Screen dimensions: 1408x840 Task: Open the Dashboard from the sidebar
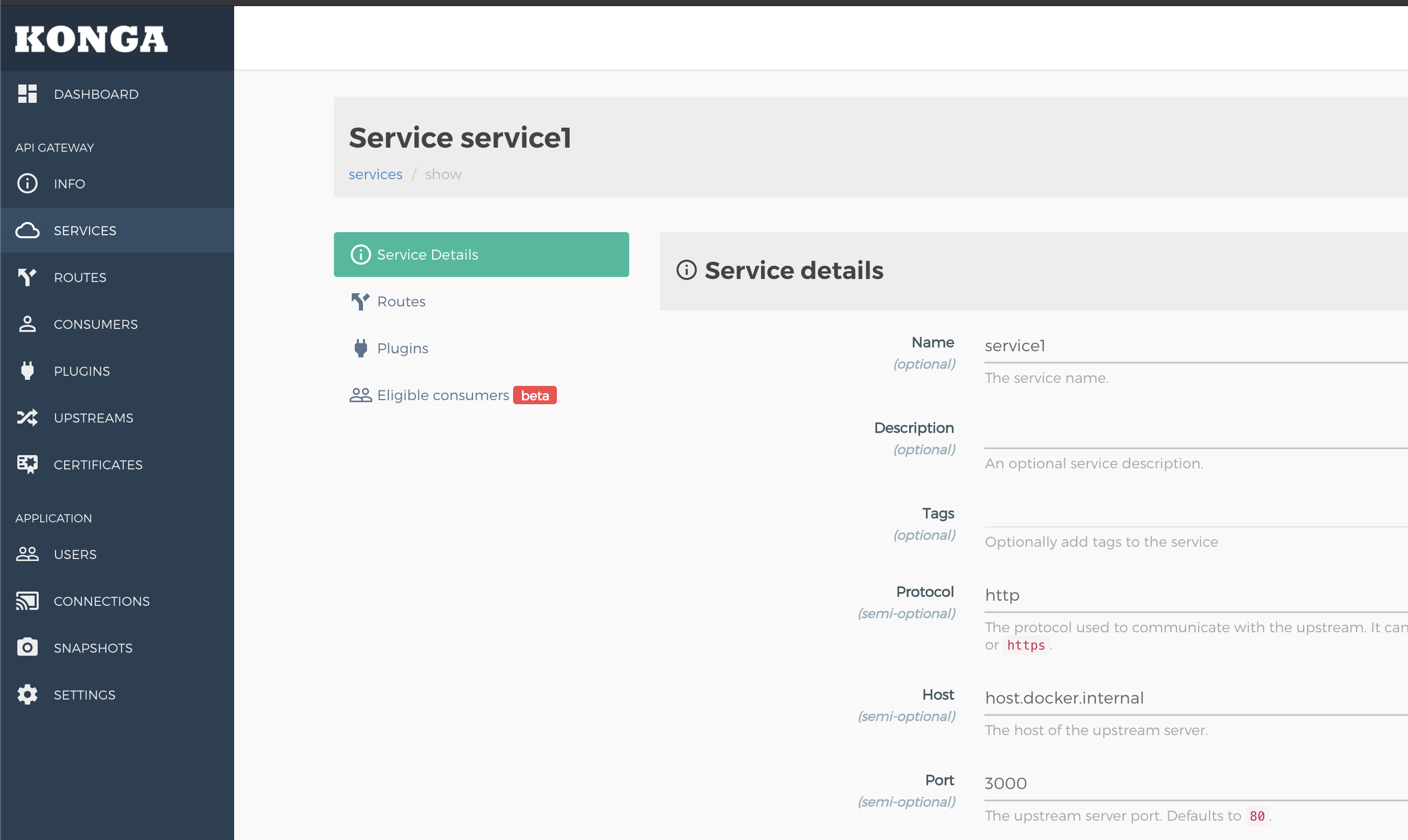click(x=96, y=94)
